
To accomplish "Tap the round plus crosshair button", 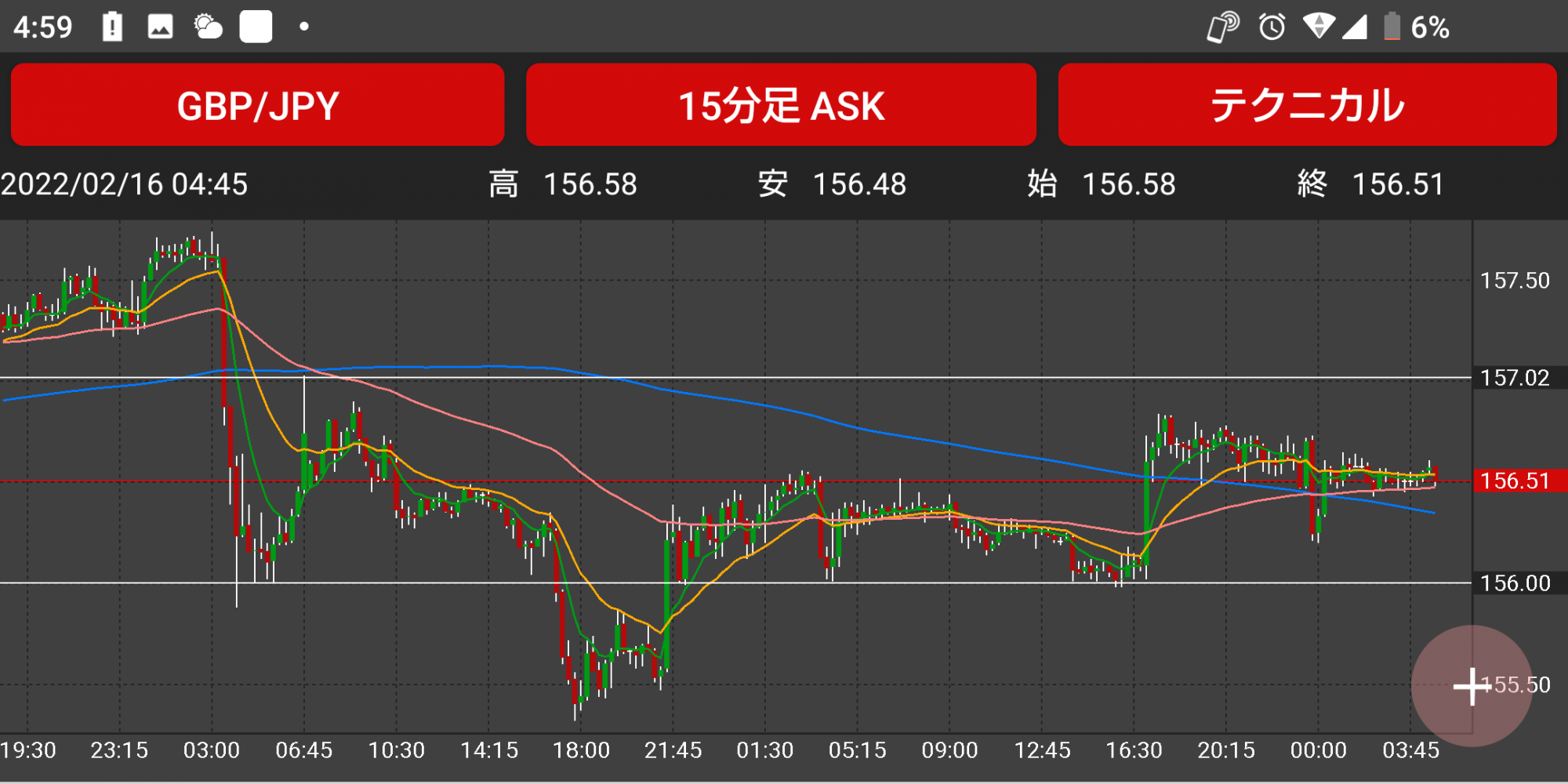I will pos(1472,686).
